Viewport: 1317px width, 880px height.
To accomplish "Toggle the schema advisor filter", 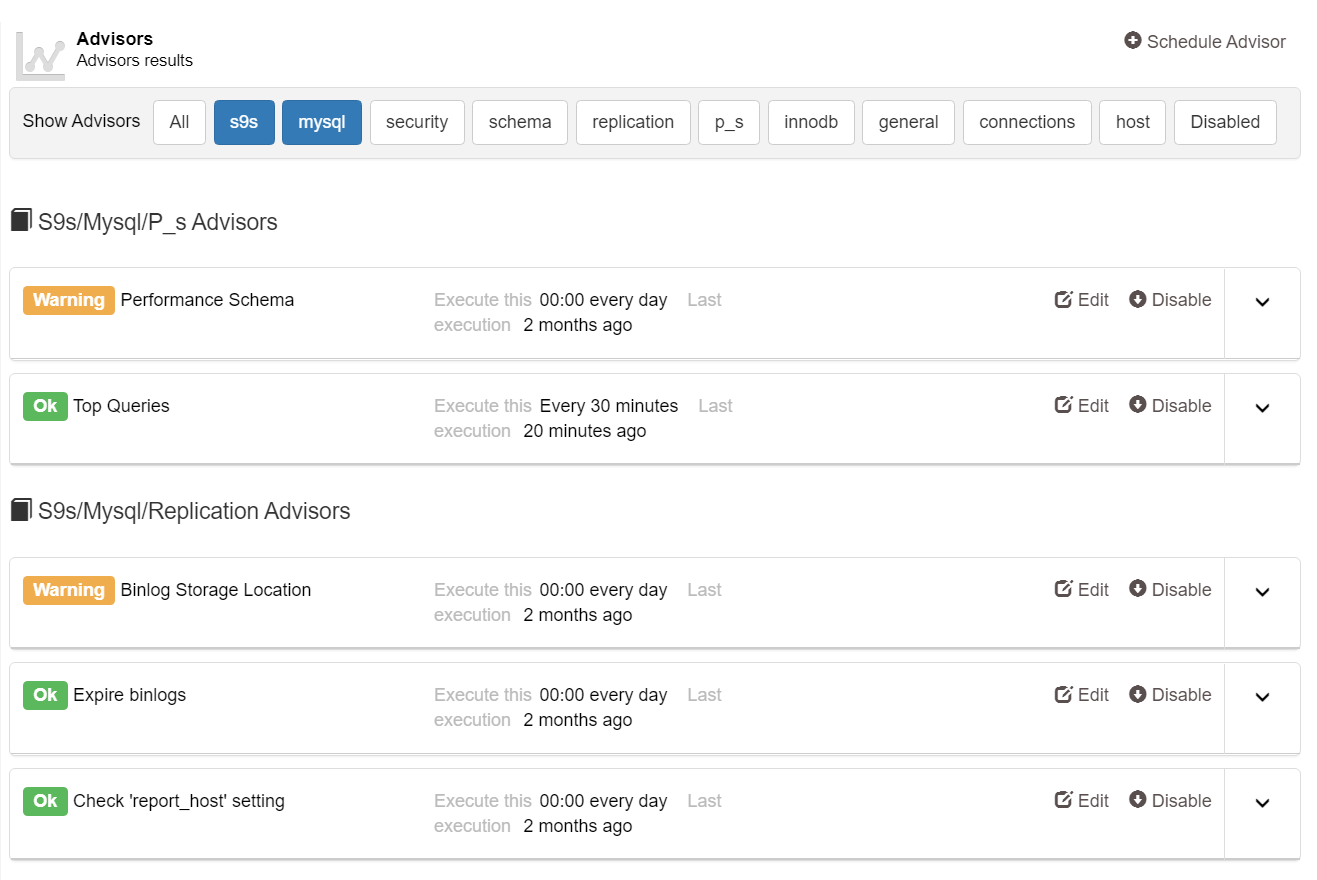I will pyautogui.click(x=520, y=122).
